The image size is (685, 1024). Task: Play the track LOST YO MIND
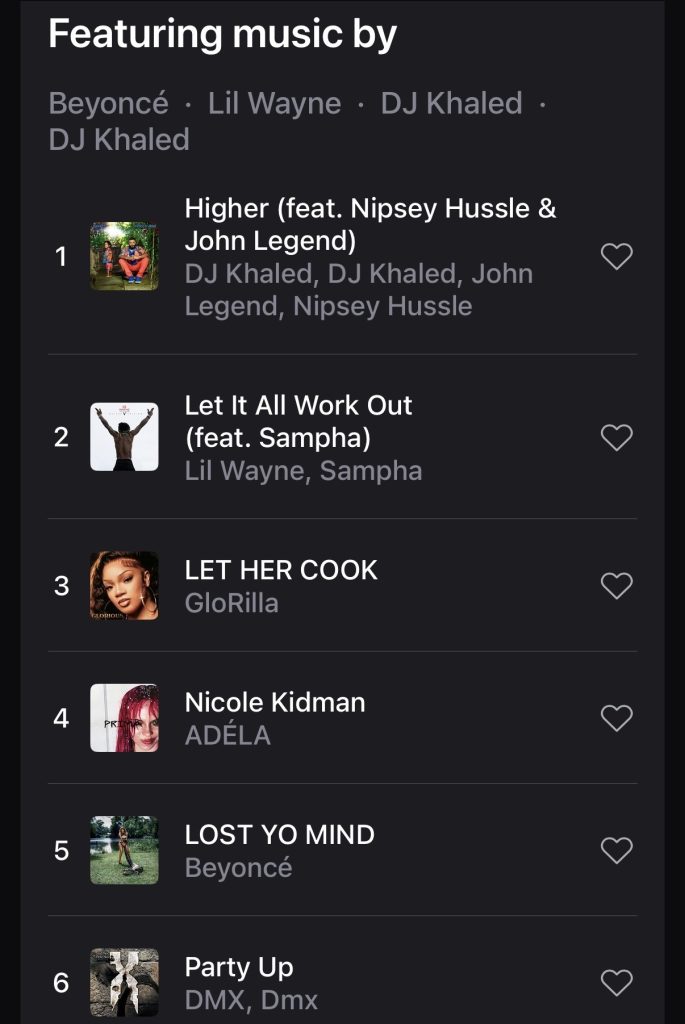(x=279, y=835)
